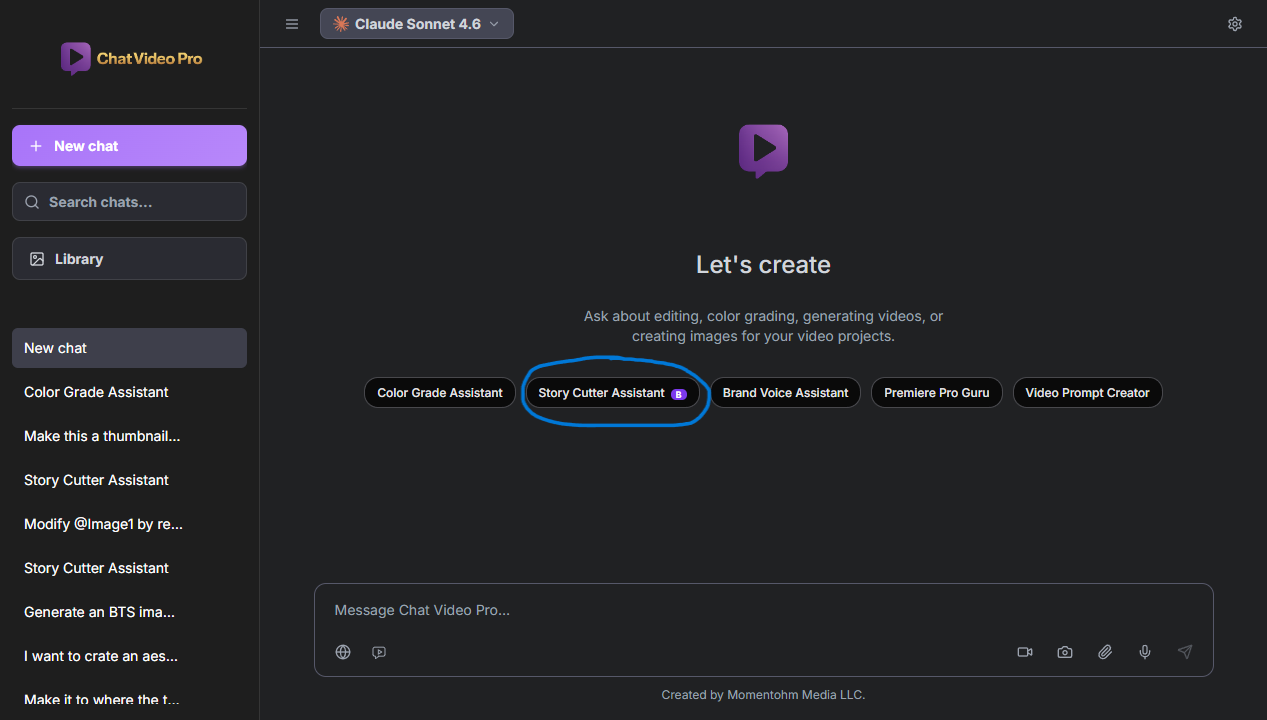Screen dimensions: 1267x720
Task: Click the Search chats field
Action: pos(129,202)
